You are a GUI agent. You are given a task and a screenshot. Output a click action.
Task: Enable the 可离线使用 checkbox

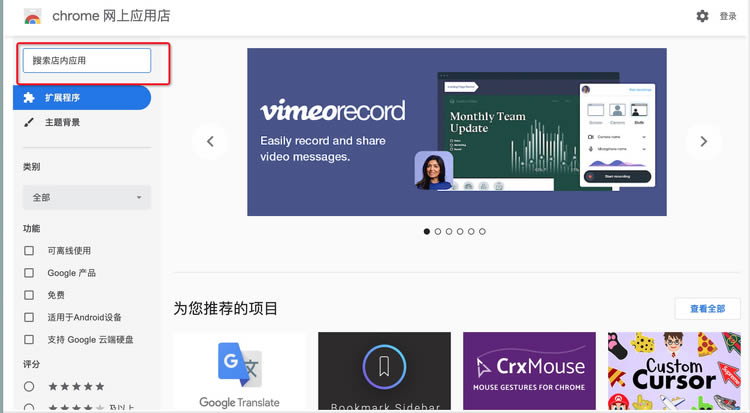pyautogui.click(x=29, y=251)
